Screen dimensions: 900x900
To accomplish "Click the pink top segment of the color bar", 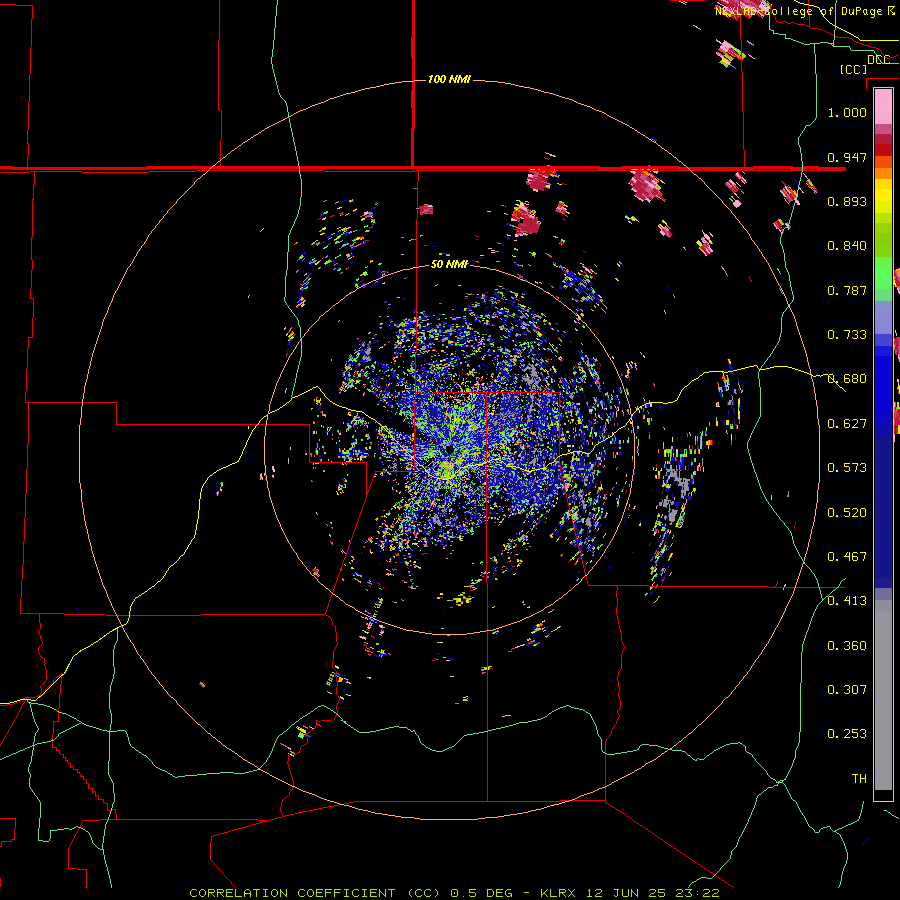I will pos(883,106).
